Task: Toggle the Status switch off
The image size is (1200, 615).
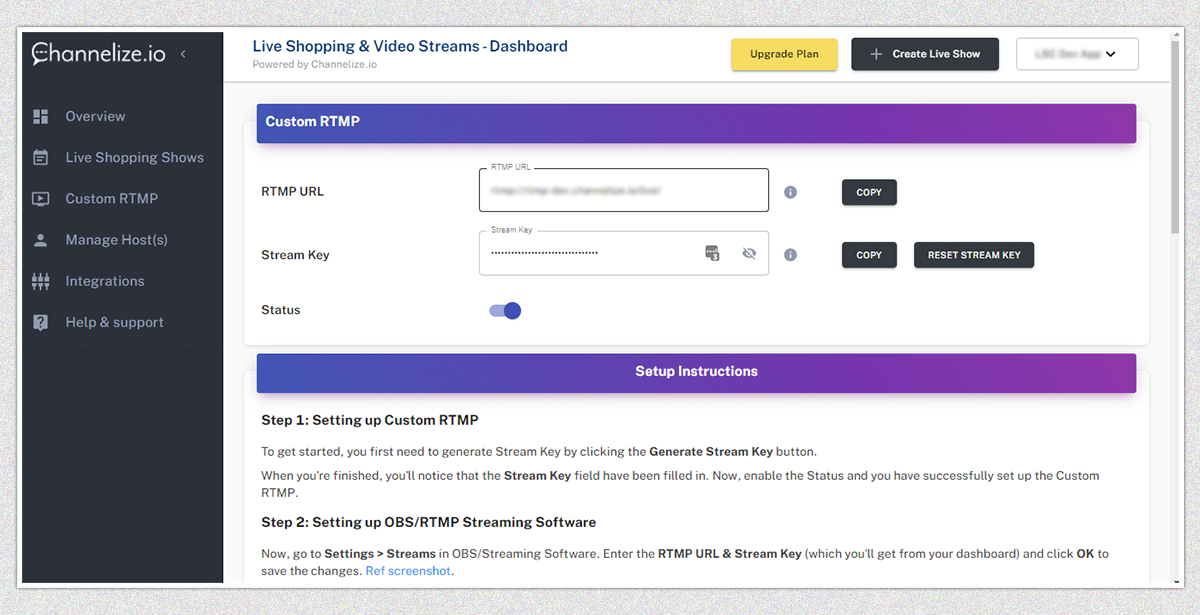Action: point(505,311)
